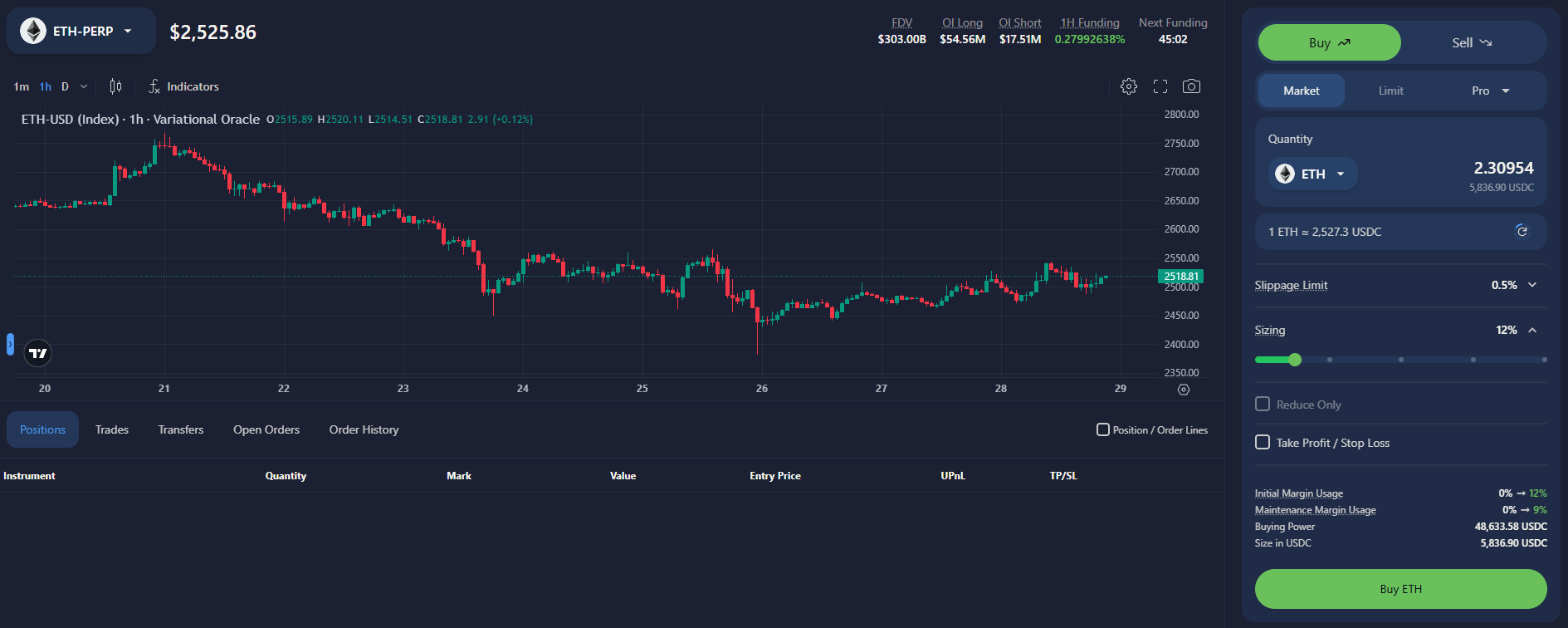Screen dimensions: 1568x628
Task: Select the Limit order tab
Action: (x=1390, y=91)
